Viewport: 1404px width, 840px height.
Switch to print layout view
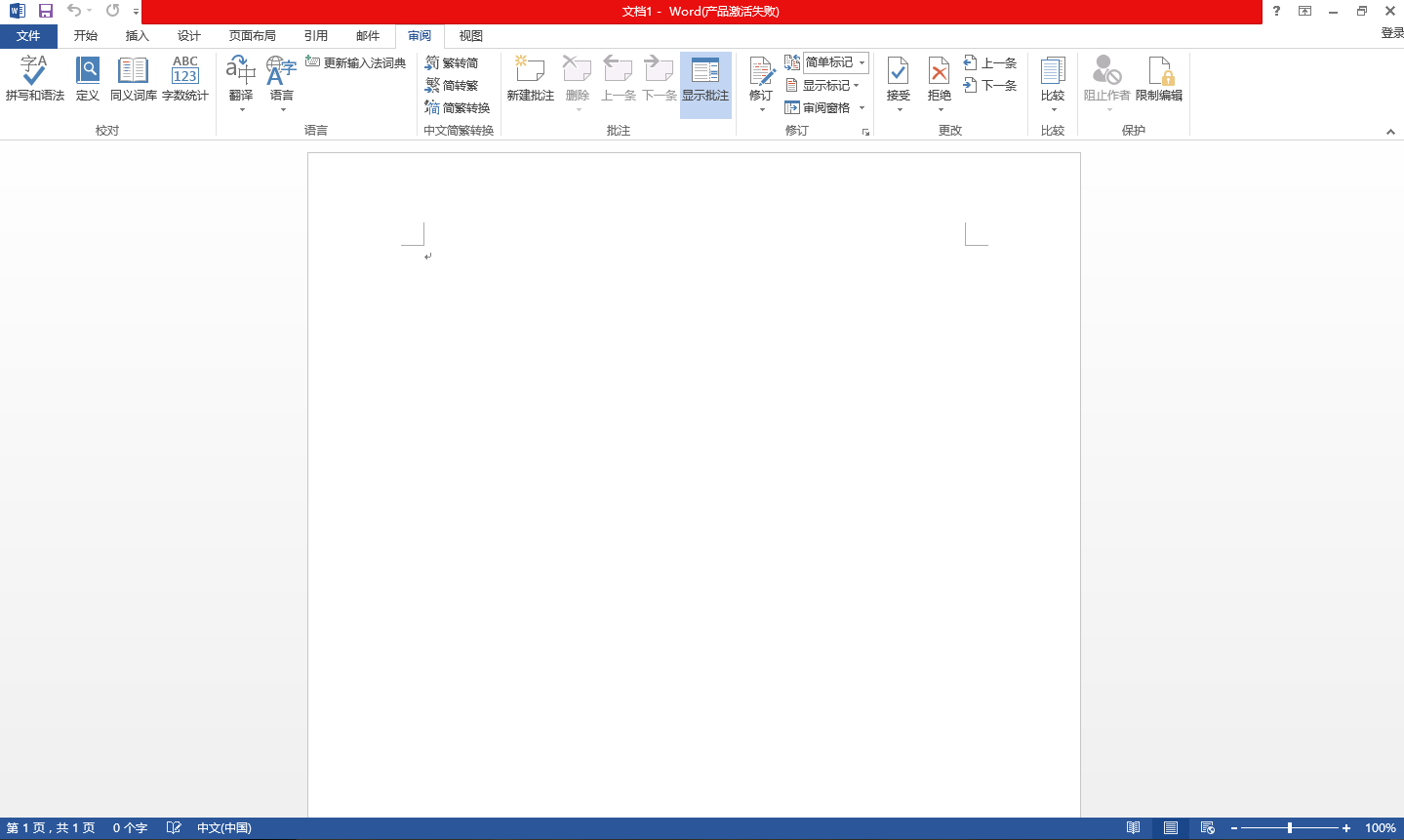pos(1171,828)
